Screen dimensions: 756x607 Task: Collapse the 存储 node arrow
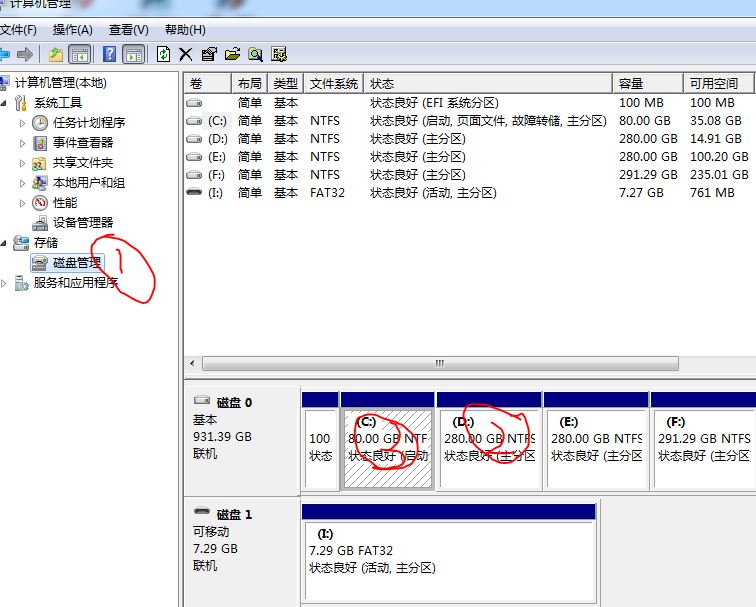(4, 243)
